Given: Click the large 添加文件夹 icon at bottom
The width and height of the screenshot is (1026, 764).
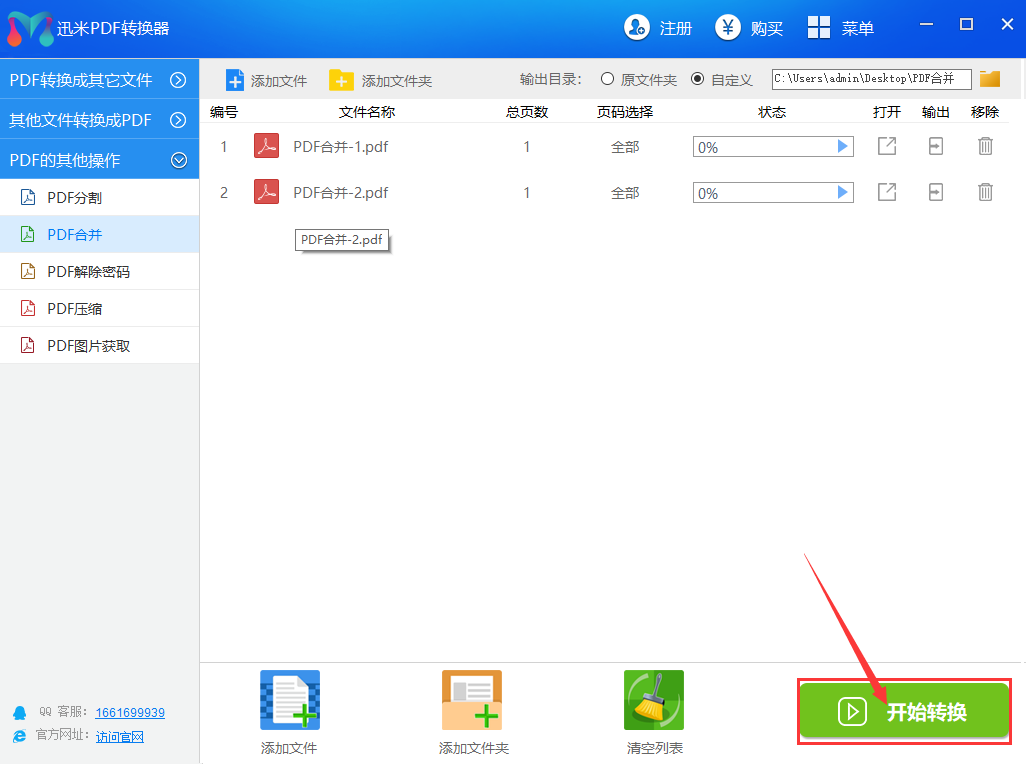Looking at the screenshot, I should [x=472, y=700].
